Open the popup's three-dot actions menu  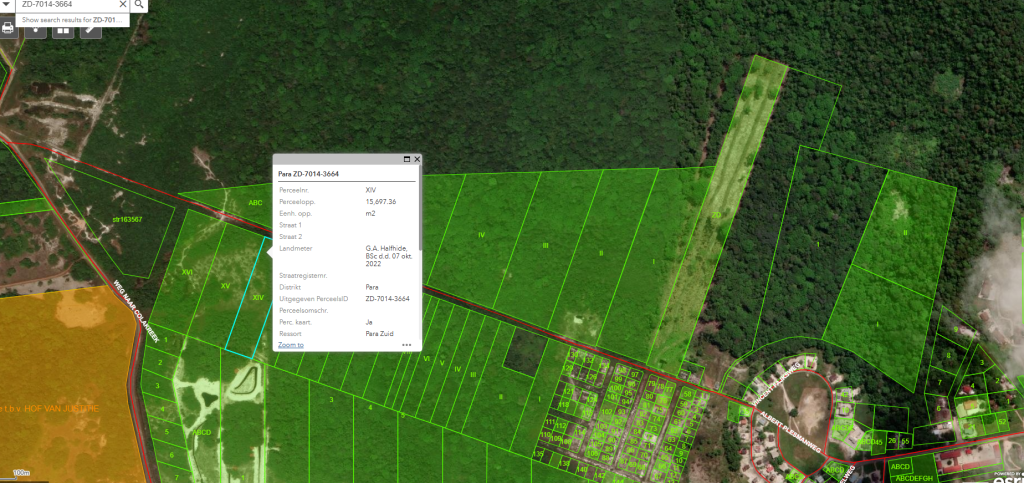point(407,344)
